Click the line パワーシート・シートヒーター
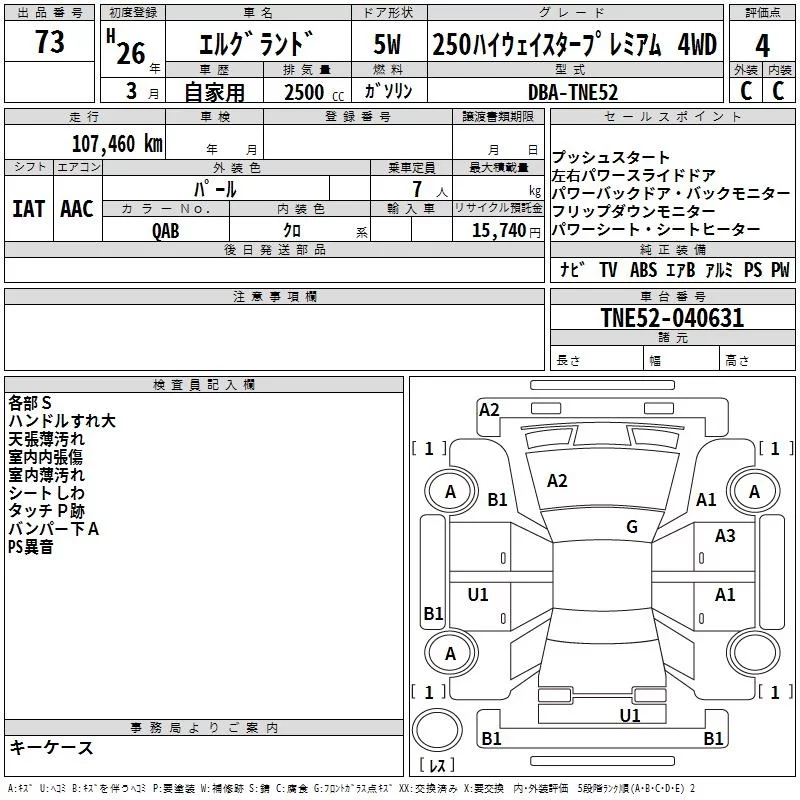The height and width of the screenshot is (800, 800). click(x=656, y=229)
